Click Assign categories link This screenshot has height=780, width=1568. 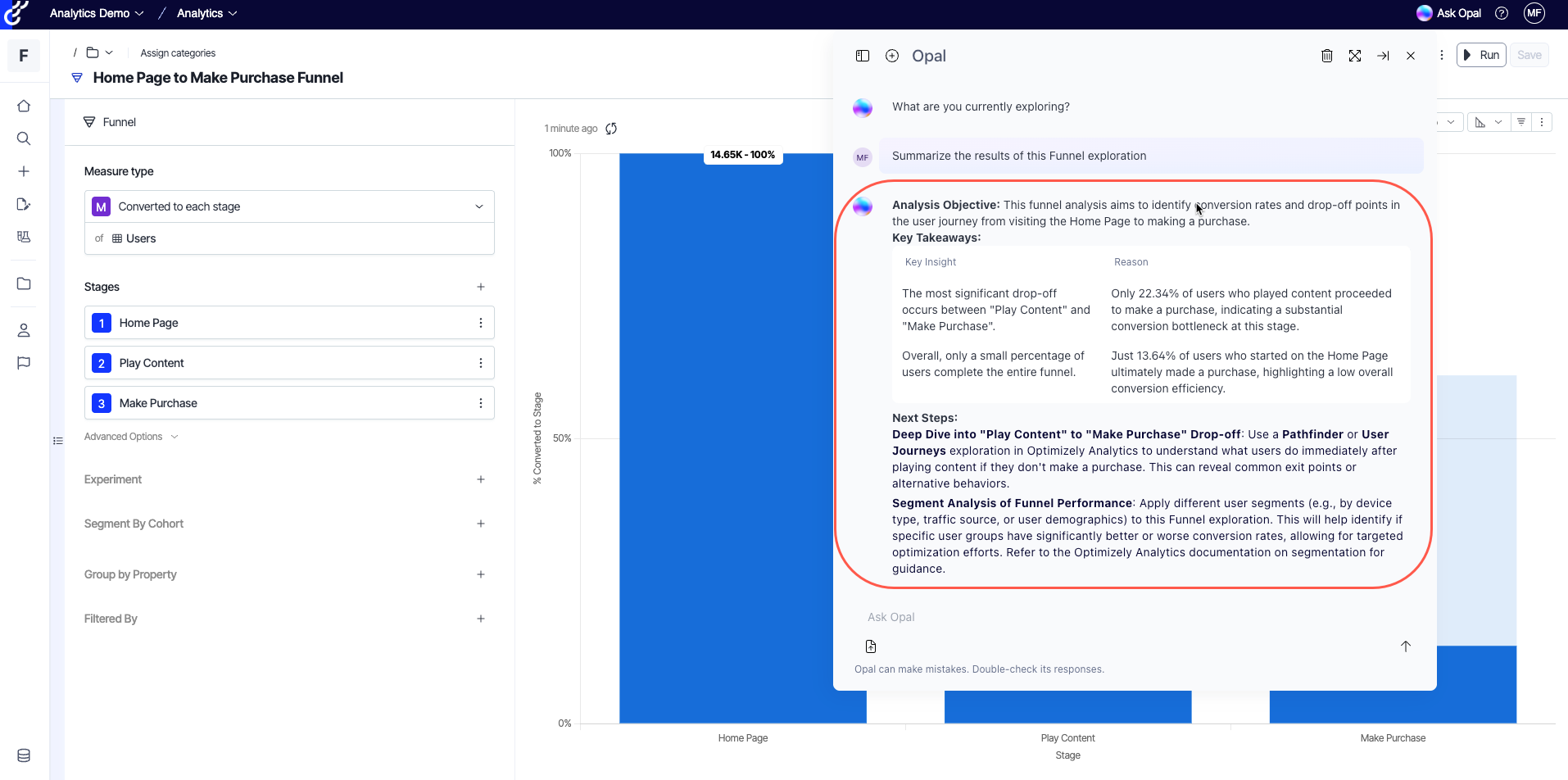click(x=178, y=53)
